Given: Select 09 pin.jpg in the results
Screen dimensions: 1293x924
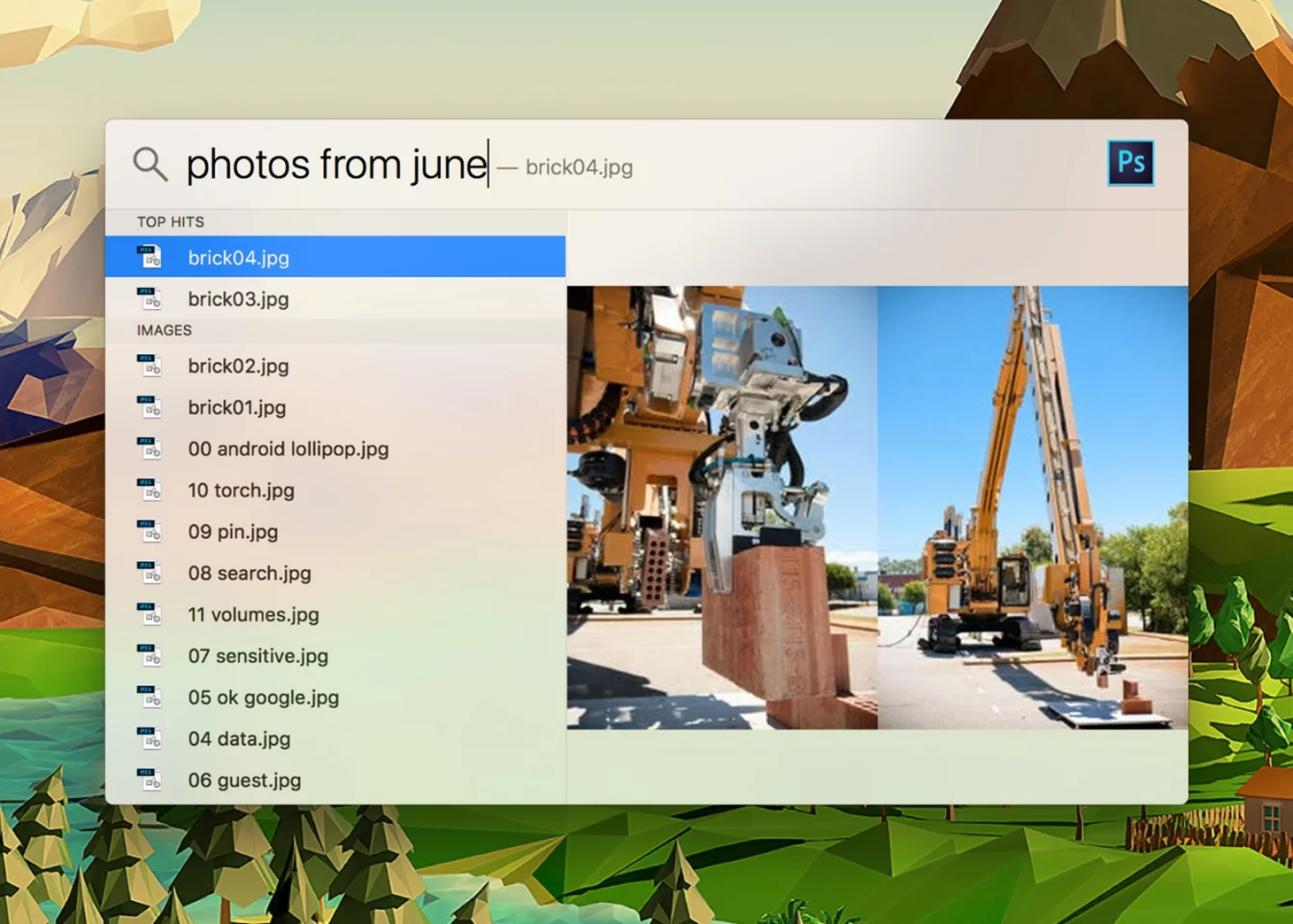Looking at the screenshot, I should click(x=232, y=531).
